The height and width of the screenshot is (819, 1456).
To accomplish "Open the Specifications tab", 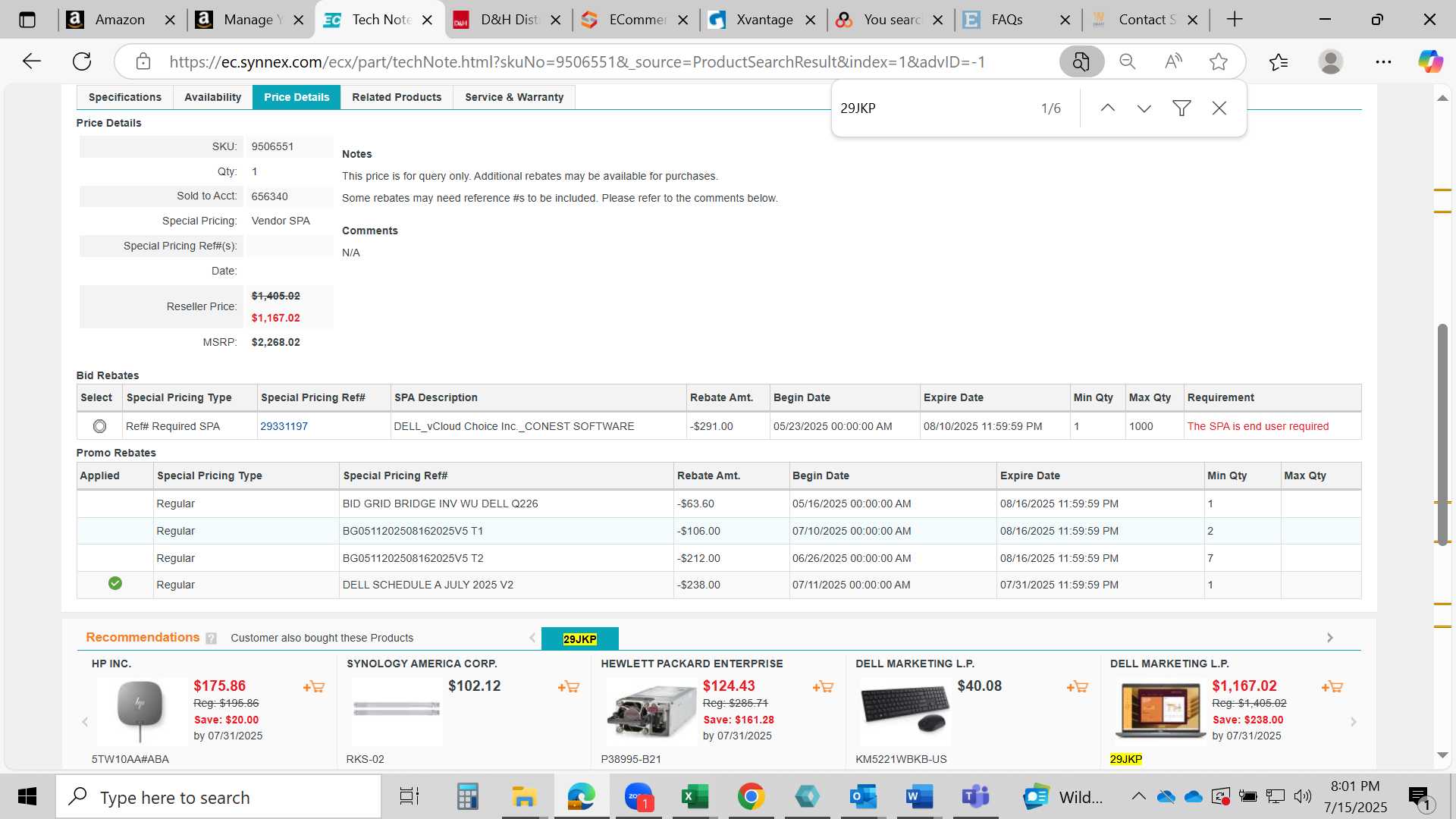I will [125, 97].
